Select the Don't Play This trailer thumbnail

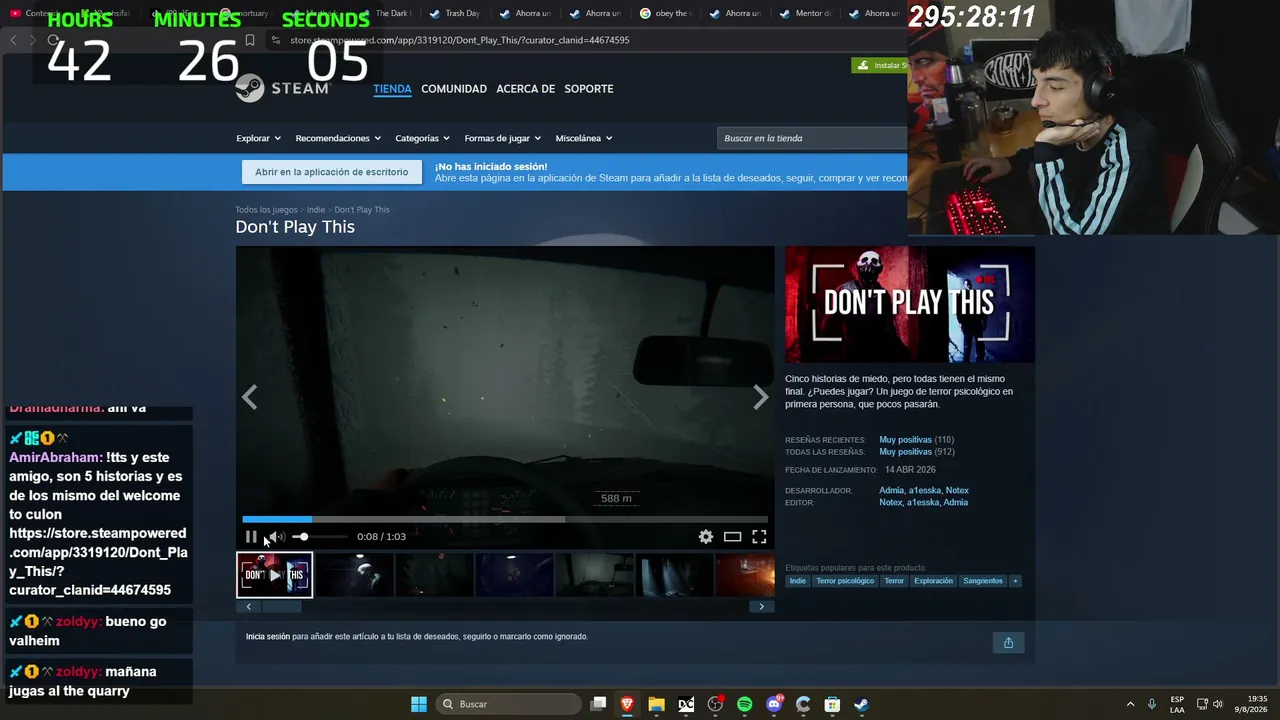tap(274, 575)
